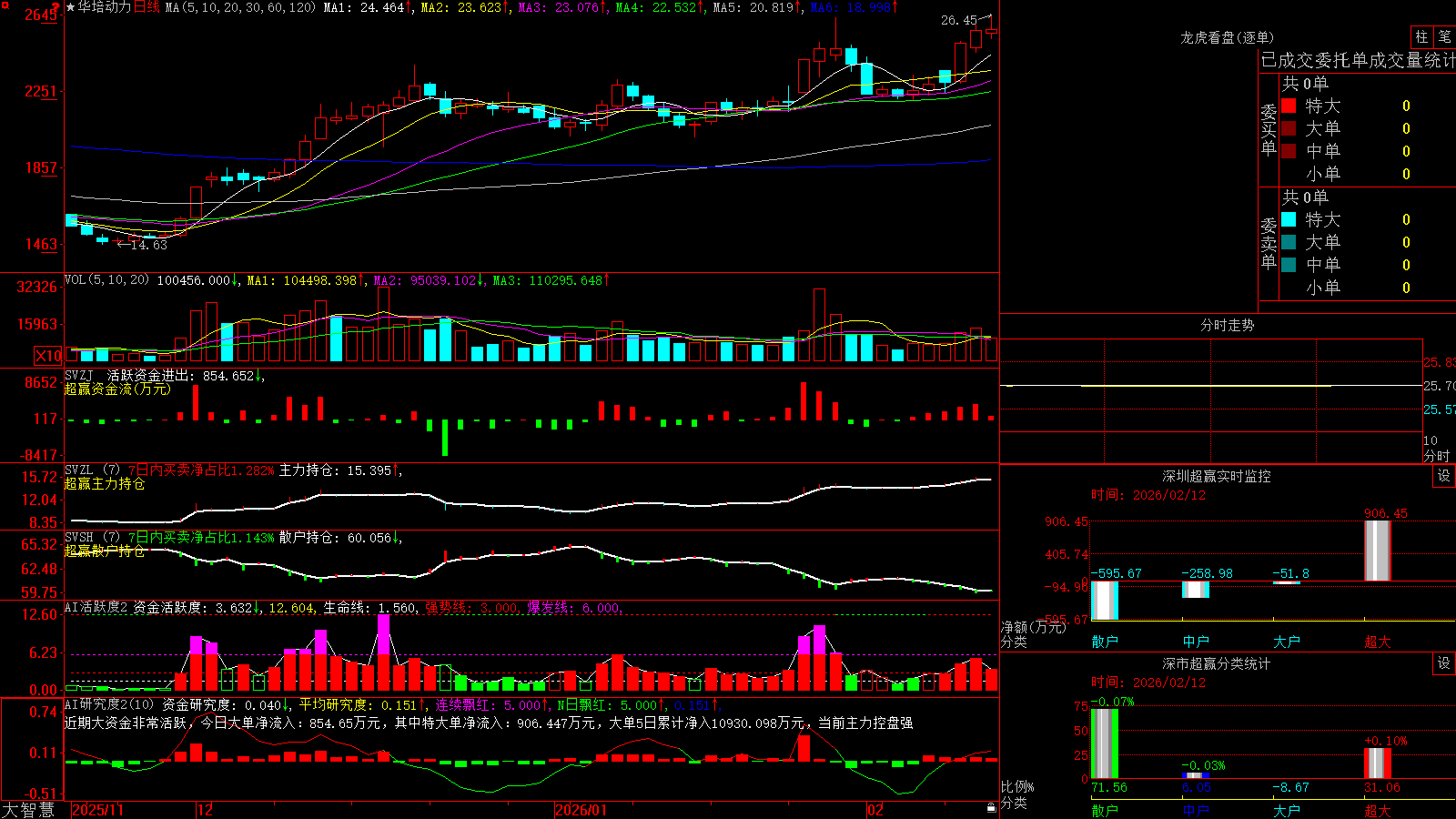Click the lock icon on the timeline
This screenshot has height=819, width=1456.
[x=992, y=808]
